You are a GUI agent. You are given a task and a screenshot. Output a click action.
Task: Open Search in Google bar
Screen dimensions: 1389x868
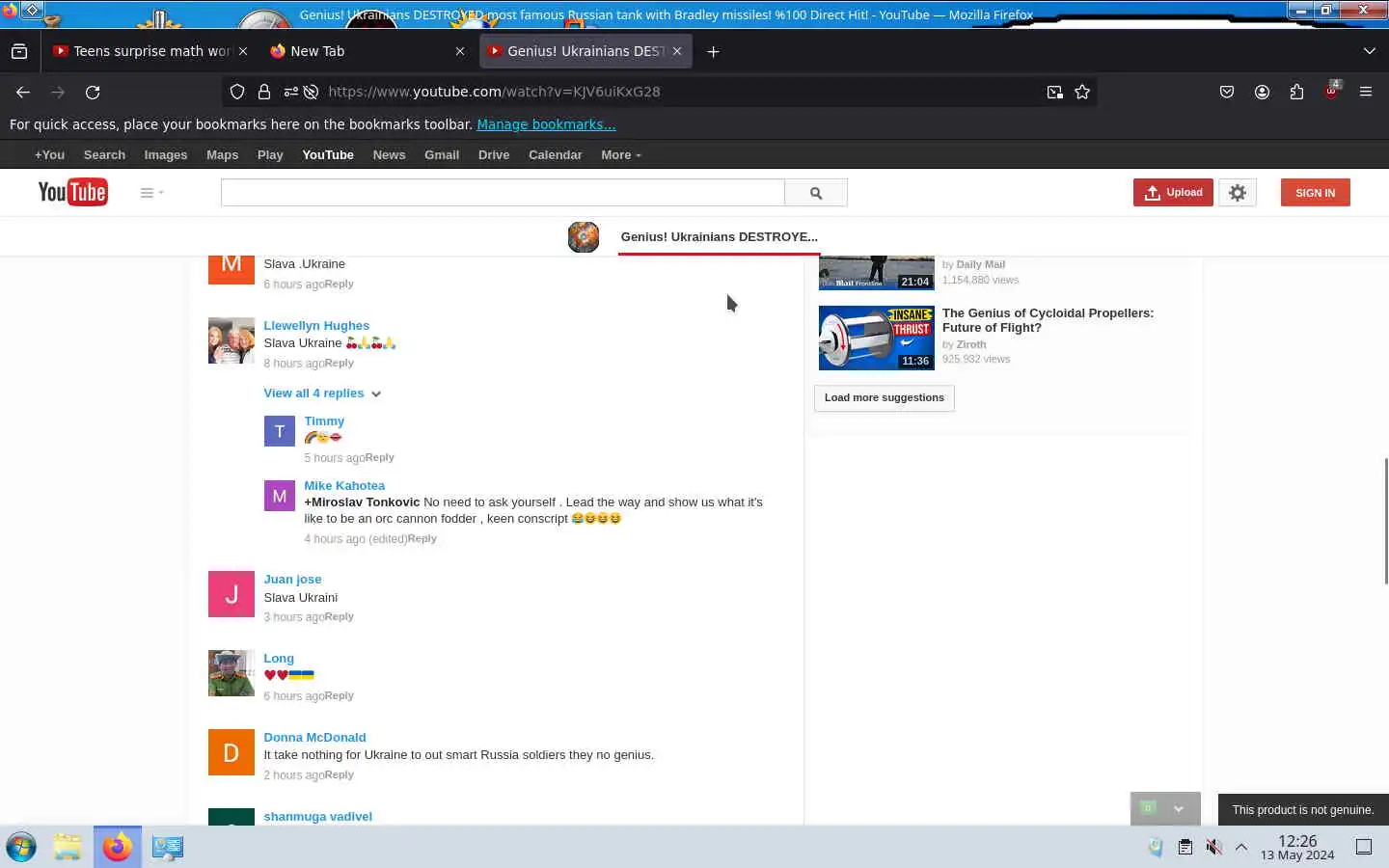click(x=104, y=154)
